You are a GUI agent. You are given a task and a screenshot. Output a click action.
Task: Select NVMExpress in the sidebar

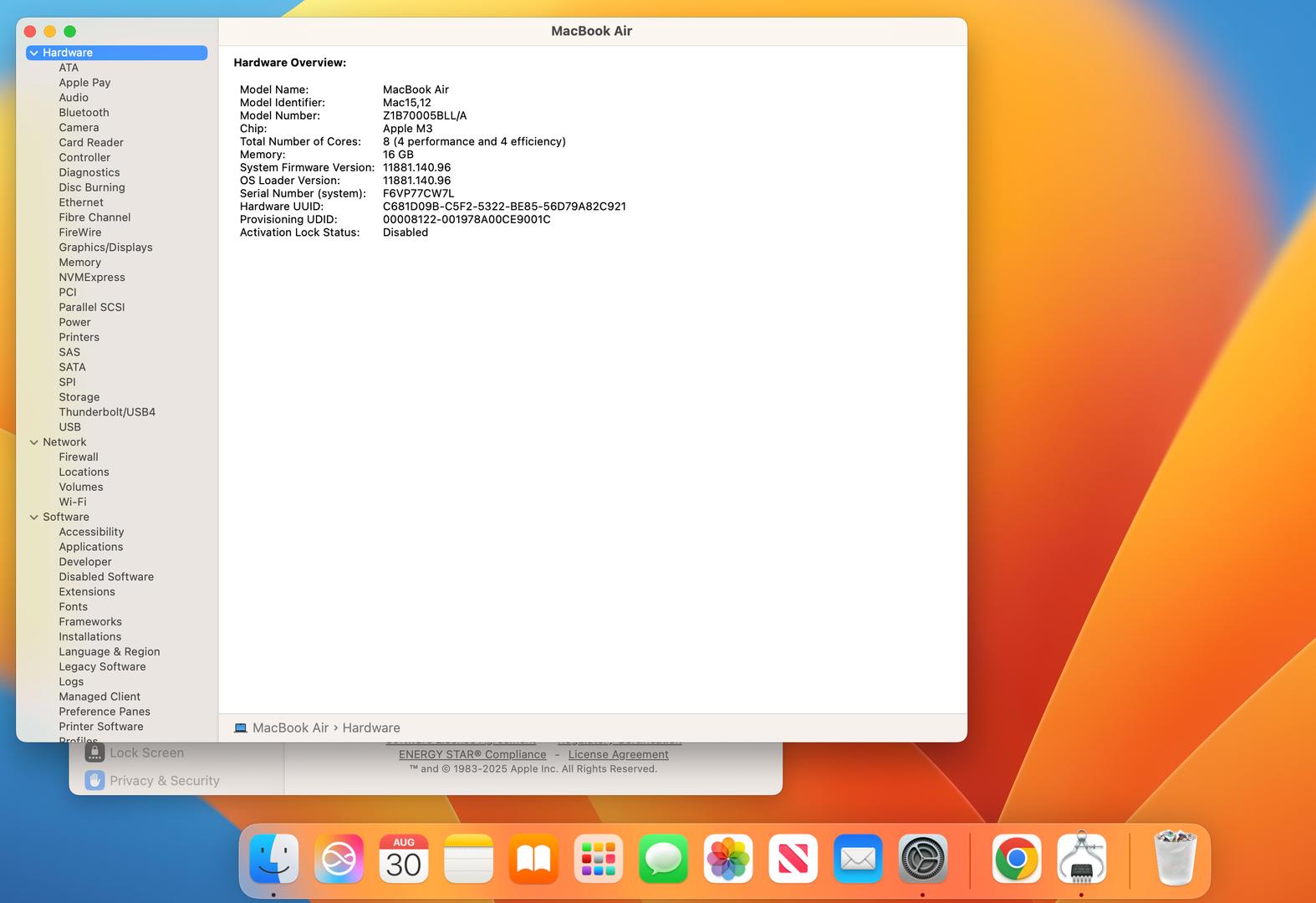click(92, 278)
